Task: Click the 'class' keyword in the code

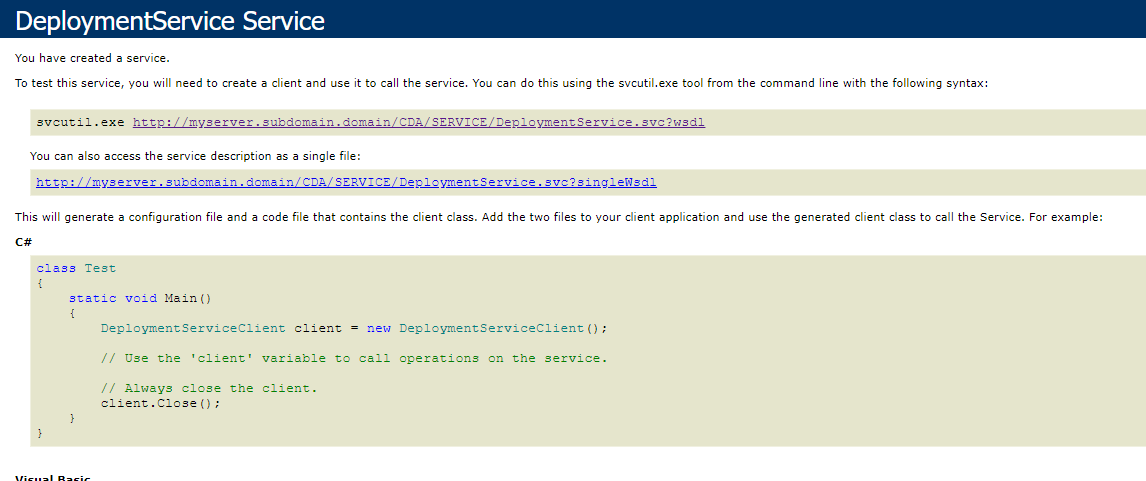Action: pos(56,268)
